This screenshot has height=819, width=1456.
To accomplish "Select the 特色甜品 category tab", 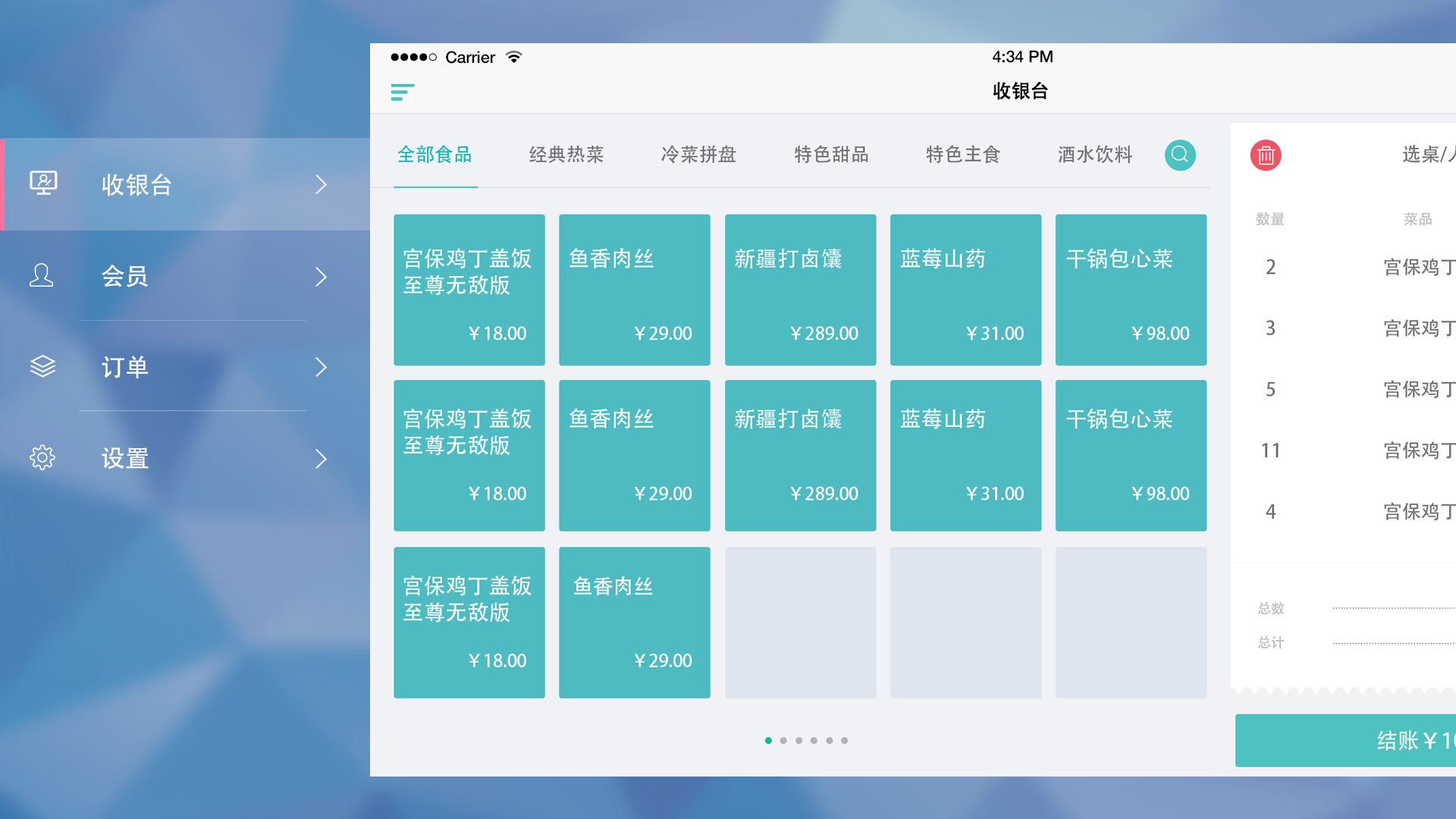I will (x=831, y=155).
